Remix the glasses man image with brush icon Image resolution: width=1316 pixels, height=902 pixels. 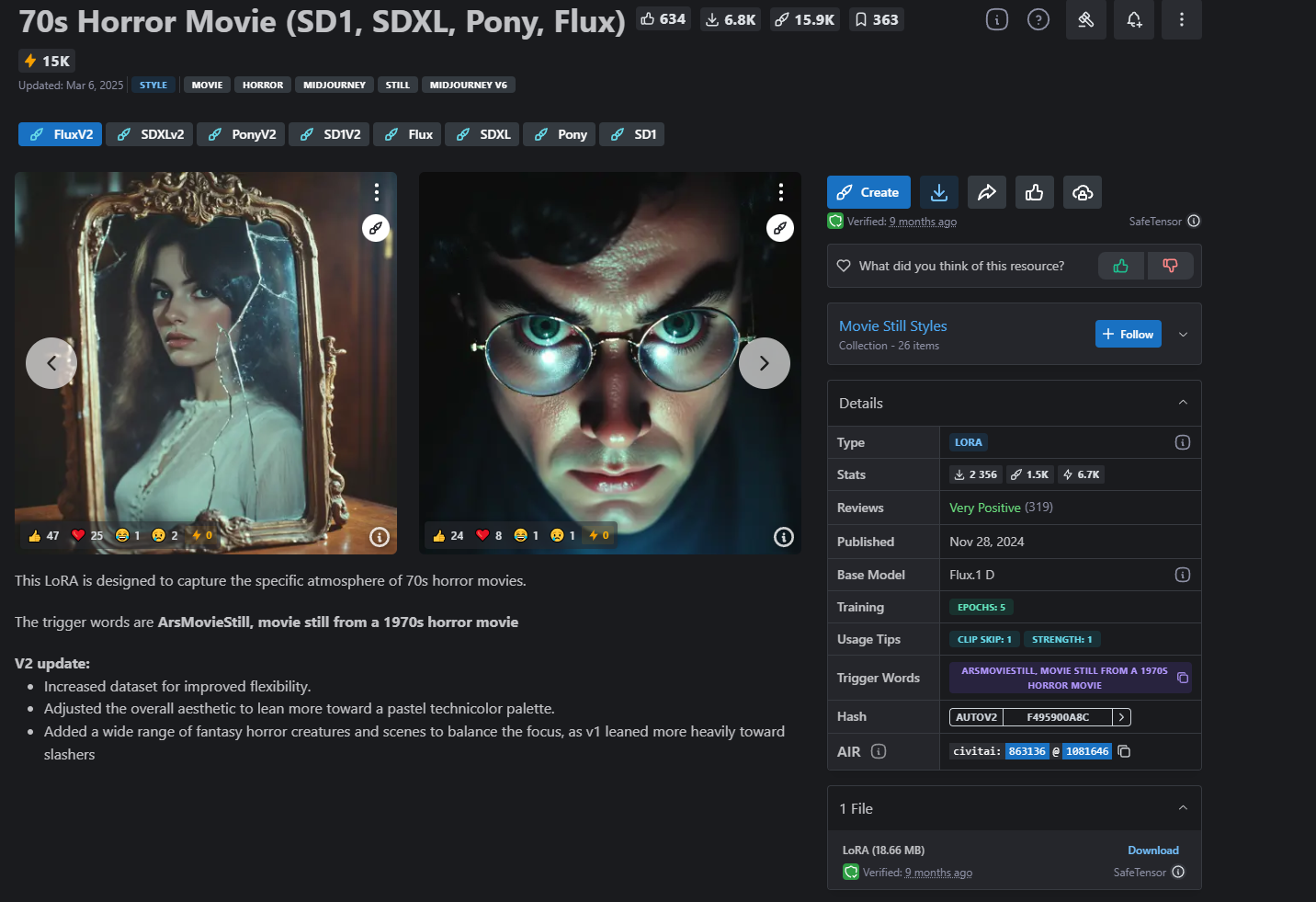point(780,228)
